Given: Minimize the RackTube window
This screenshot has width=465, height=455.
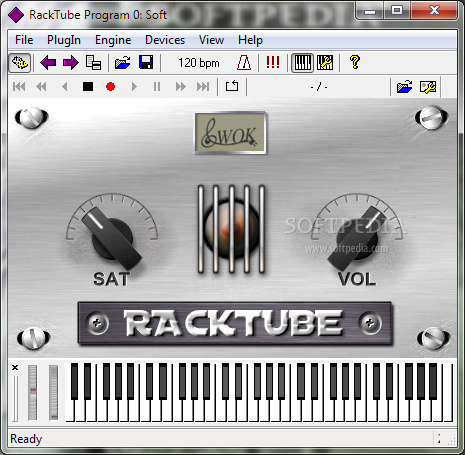Looking at the screenshot, I should pos(369,11).
